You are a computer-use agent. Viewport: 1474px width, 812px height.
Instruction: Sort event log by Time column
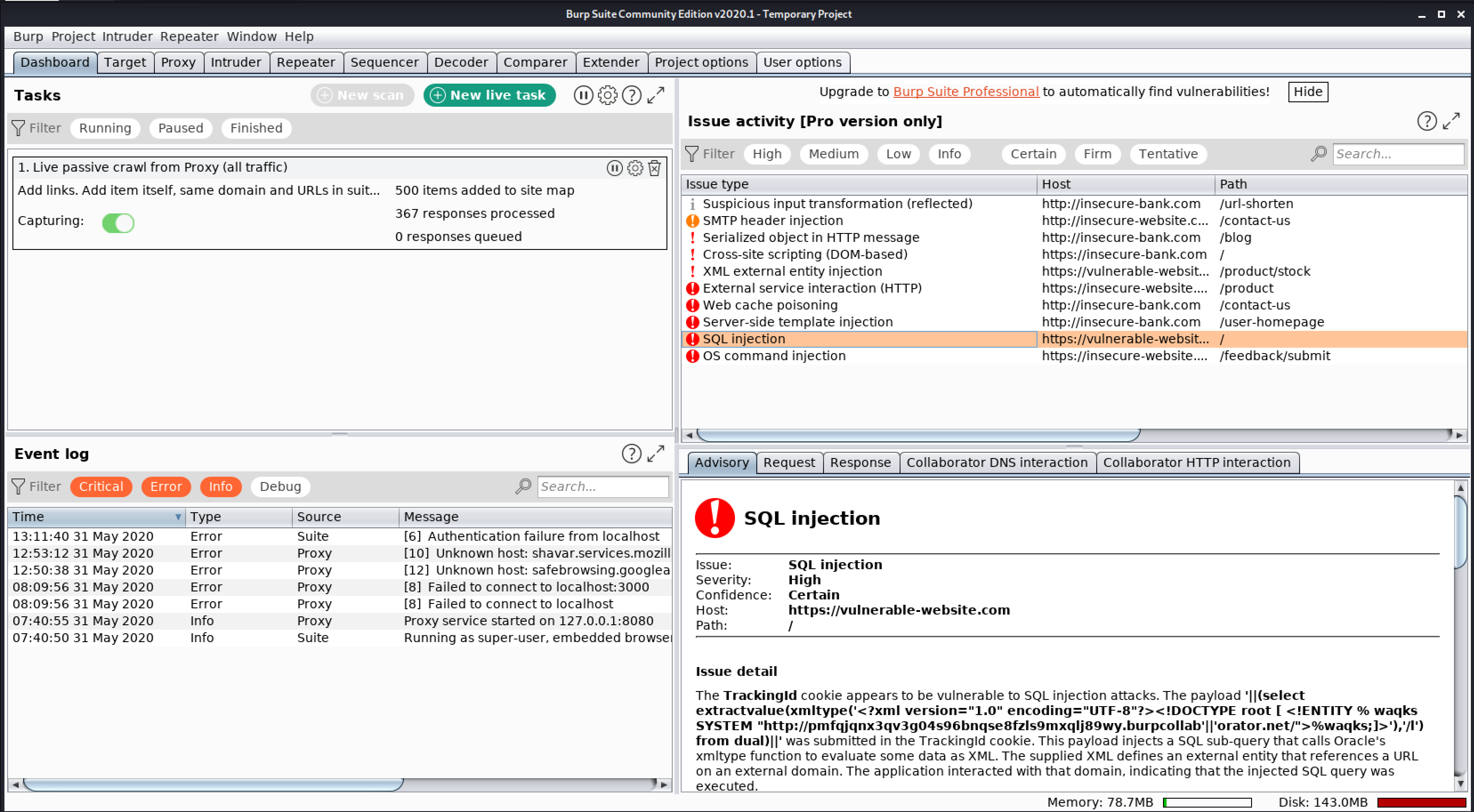[96, 517]
